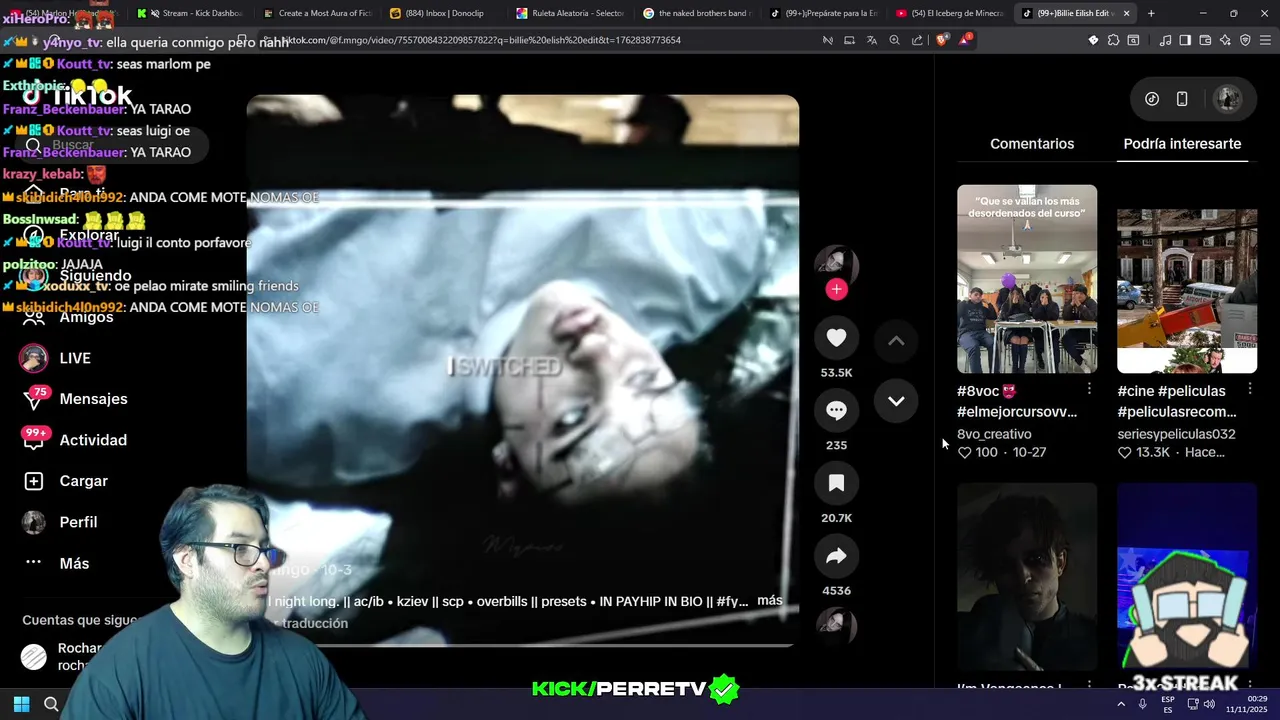Click Cargar to upload a video
This screenshot has height=720, width=1280.
66,481
